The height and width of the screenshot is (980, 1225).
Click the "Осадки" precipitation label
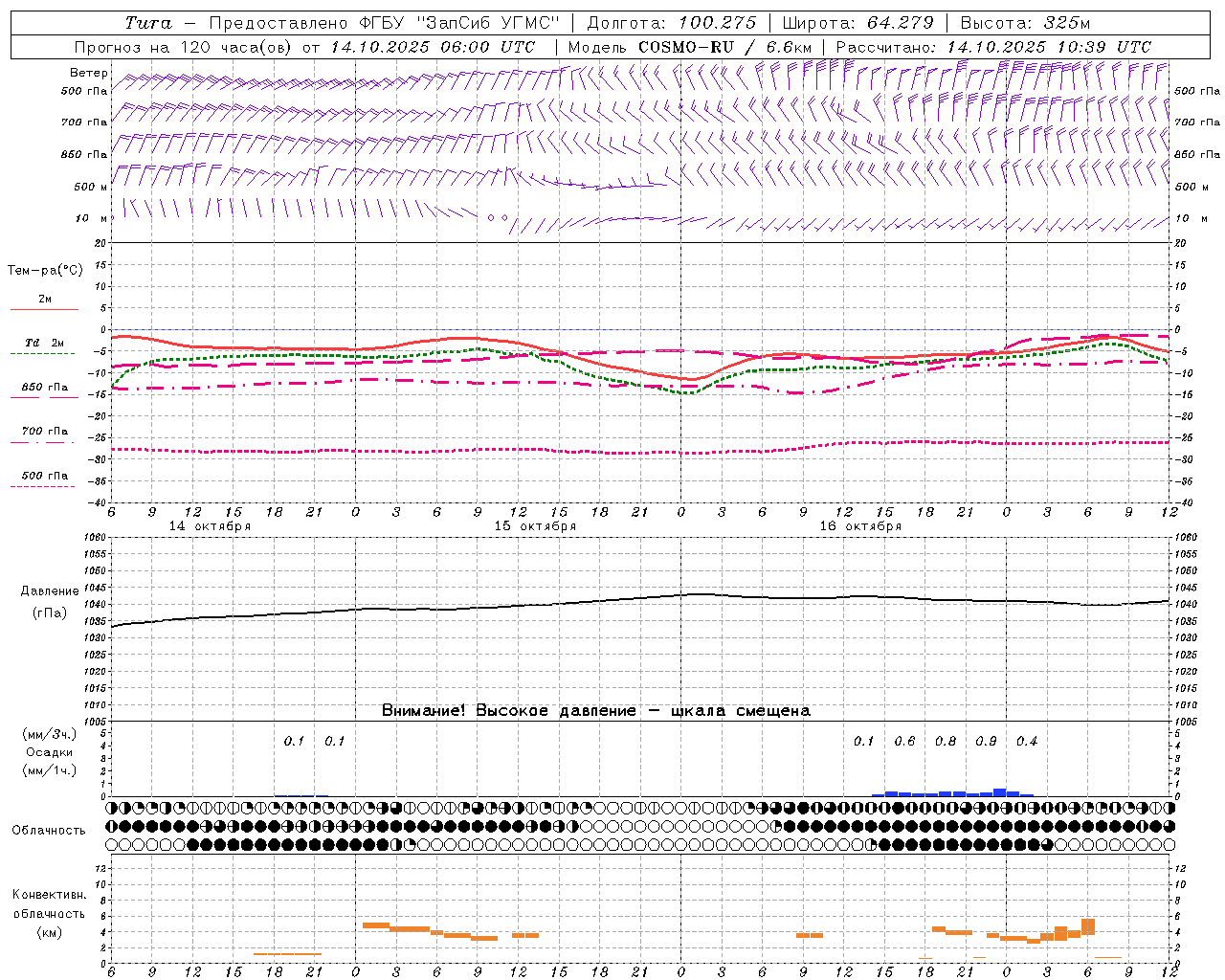50,752
